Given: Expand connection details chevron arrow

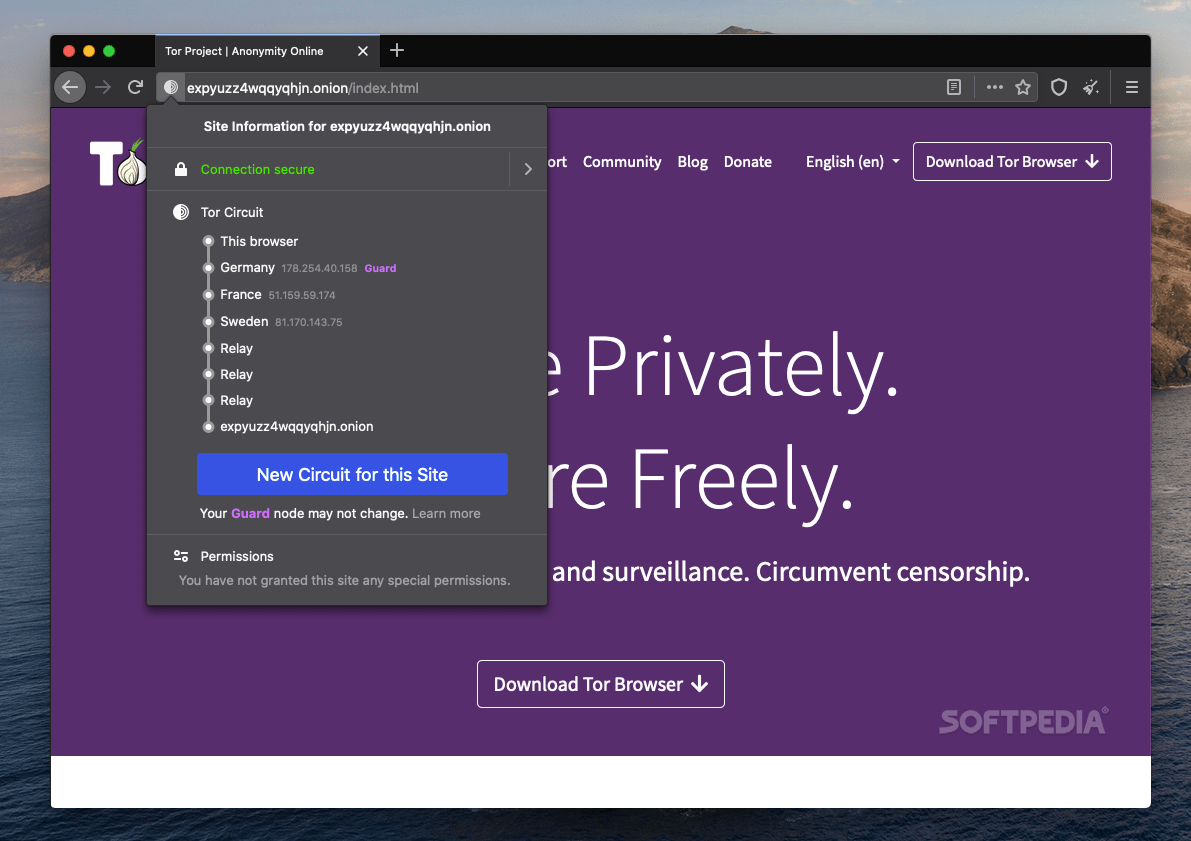Looking at the screenshot, I should [x=528, y=169].
